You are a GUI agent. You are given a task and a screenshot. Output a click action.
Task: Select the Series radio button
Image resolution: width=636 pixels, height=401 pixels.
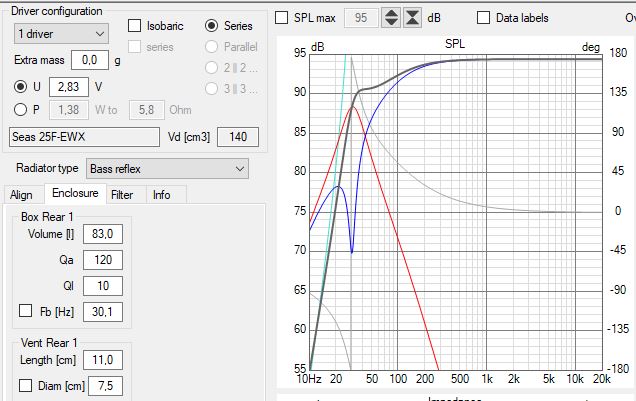click(x=212, y=25)
